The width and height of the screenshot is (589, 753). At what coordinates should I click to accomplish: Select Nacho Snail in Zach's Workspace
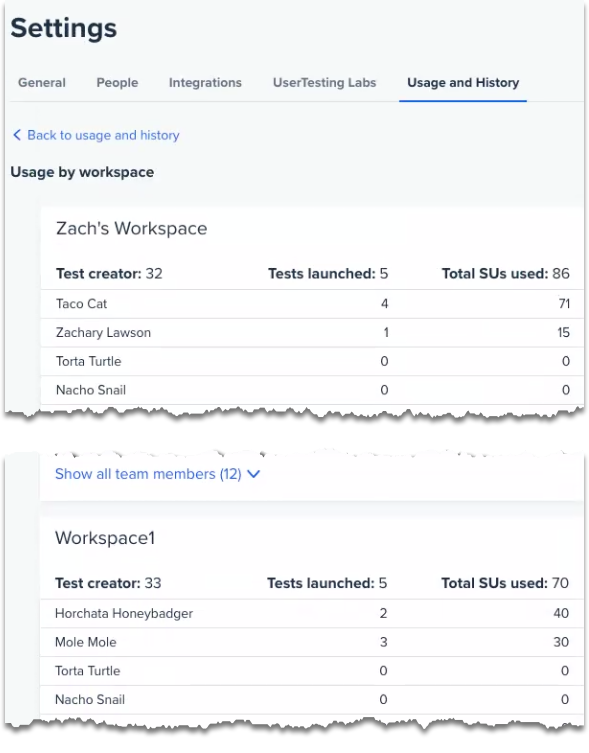pyautogui.click(x=91, y=390)
